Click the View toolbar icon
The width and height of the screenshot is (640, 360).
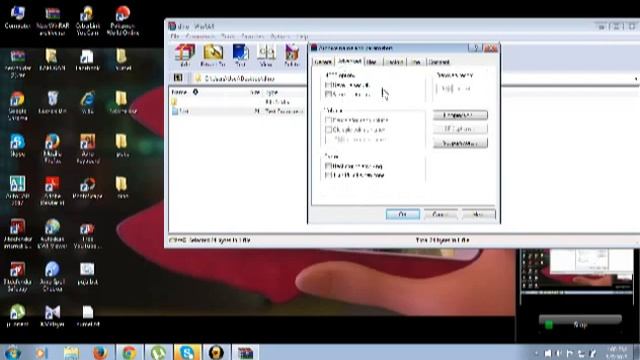point(266,56)
